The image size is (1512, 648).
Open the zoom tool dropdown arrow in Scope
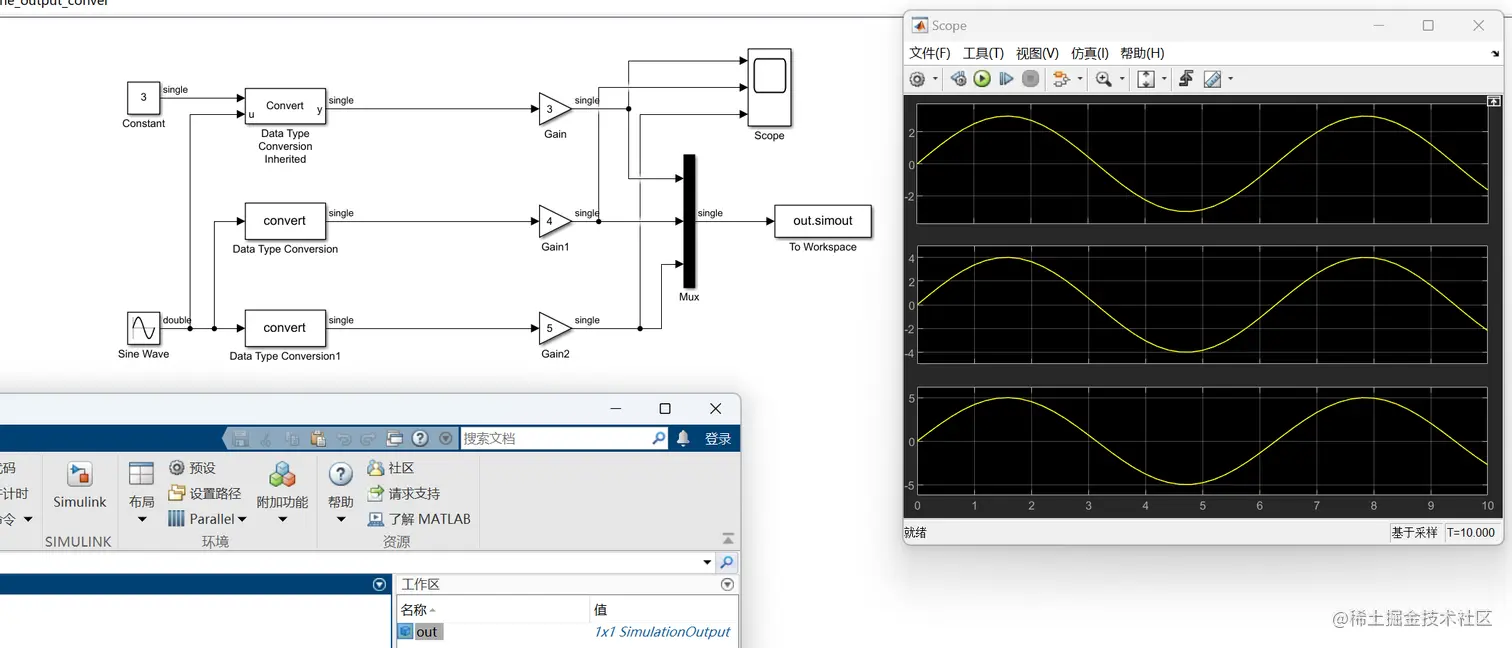click(x=1122, y=79)
